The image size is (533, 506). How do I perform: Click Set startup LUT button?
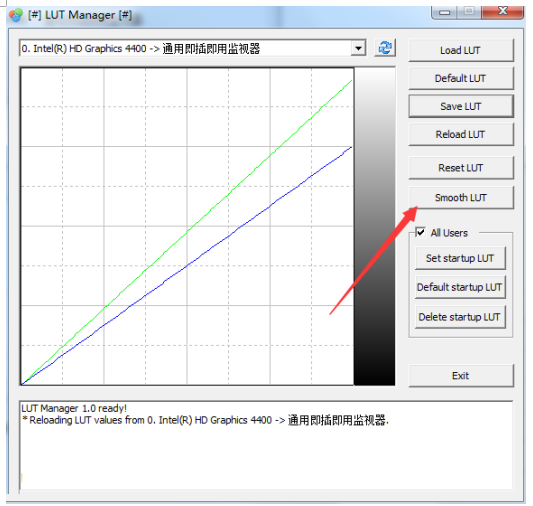click(460, 258)
